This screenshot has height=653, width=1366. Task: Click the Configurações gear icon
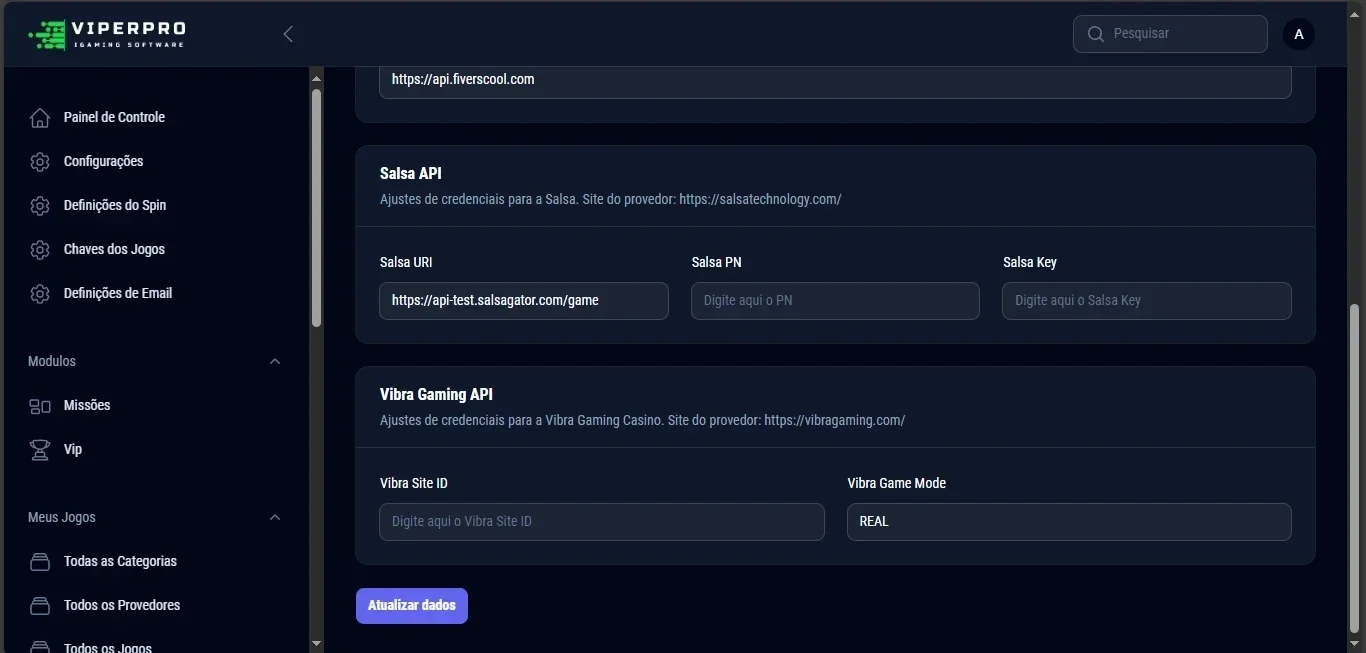coord(40,162)
